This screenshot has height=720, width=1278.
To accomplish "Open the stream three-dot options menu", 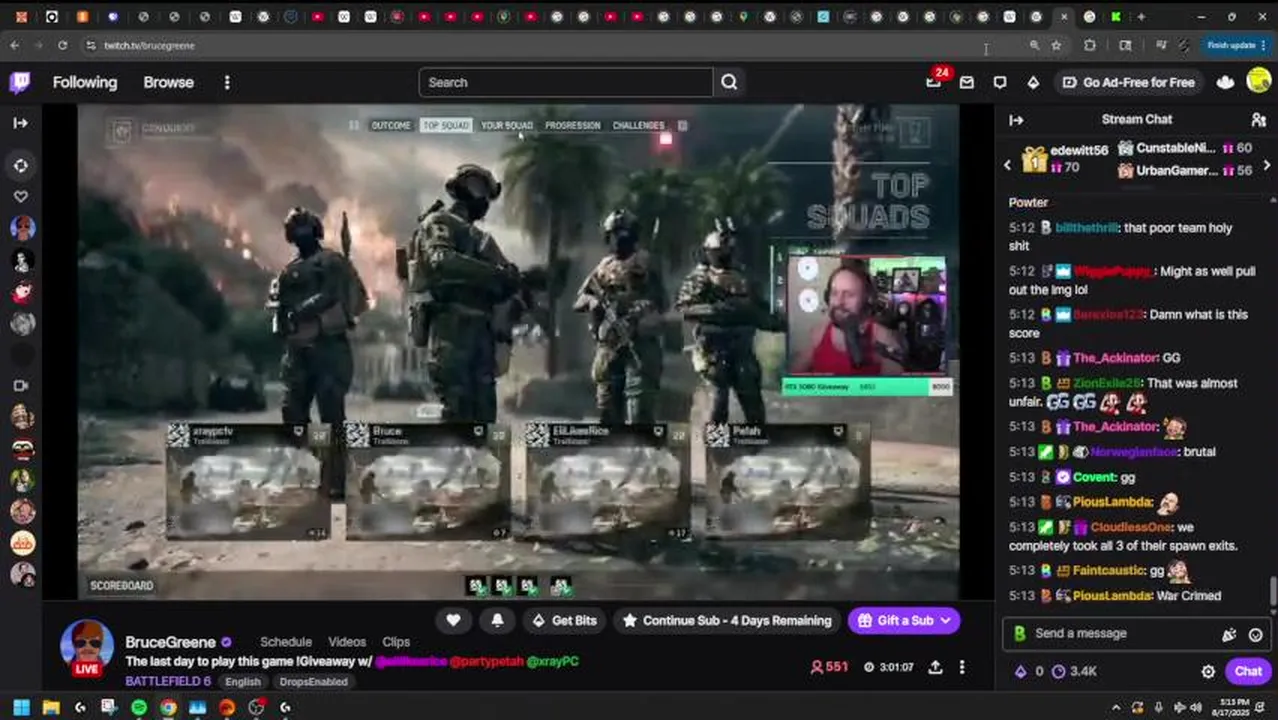I will (x=962, y=667).
